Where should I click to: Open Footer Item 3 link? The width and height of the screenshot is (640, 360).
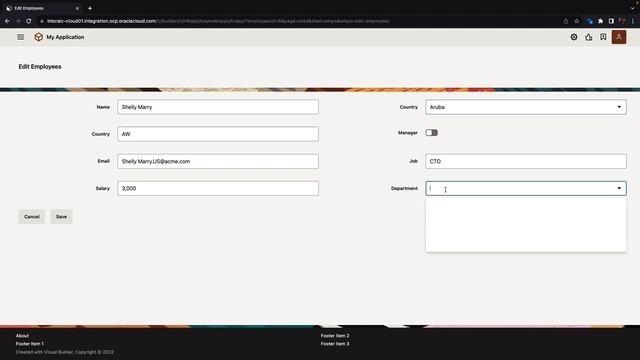(x=335, y=344)
